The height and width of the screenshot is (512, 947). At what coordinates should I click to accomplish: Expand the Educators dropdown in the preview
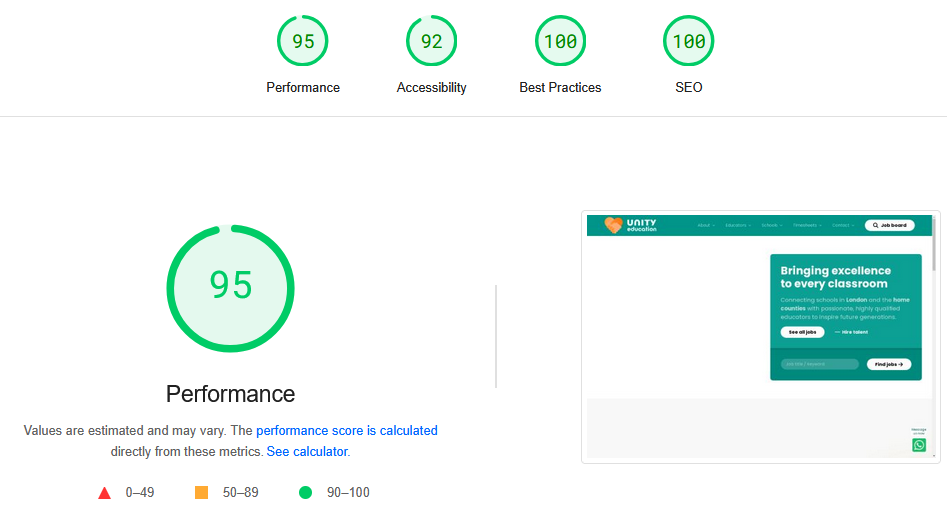(x=737, y=226)
